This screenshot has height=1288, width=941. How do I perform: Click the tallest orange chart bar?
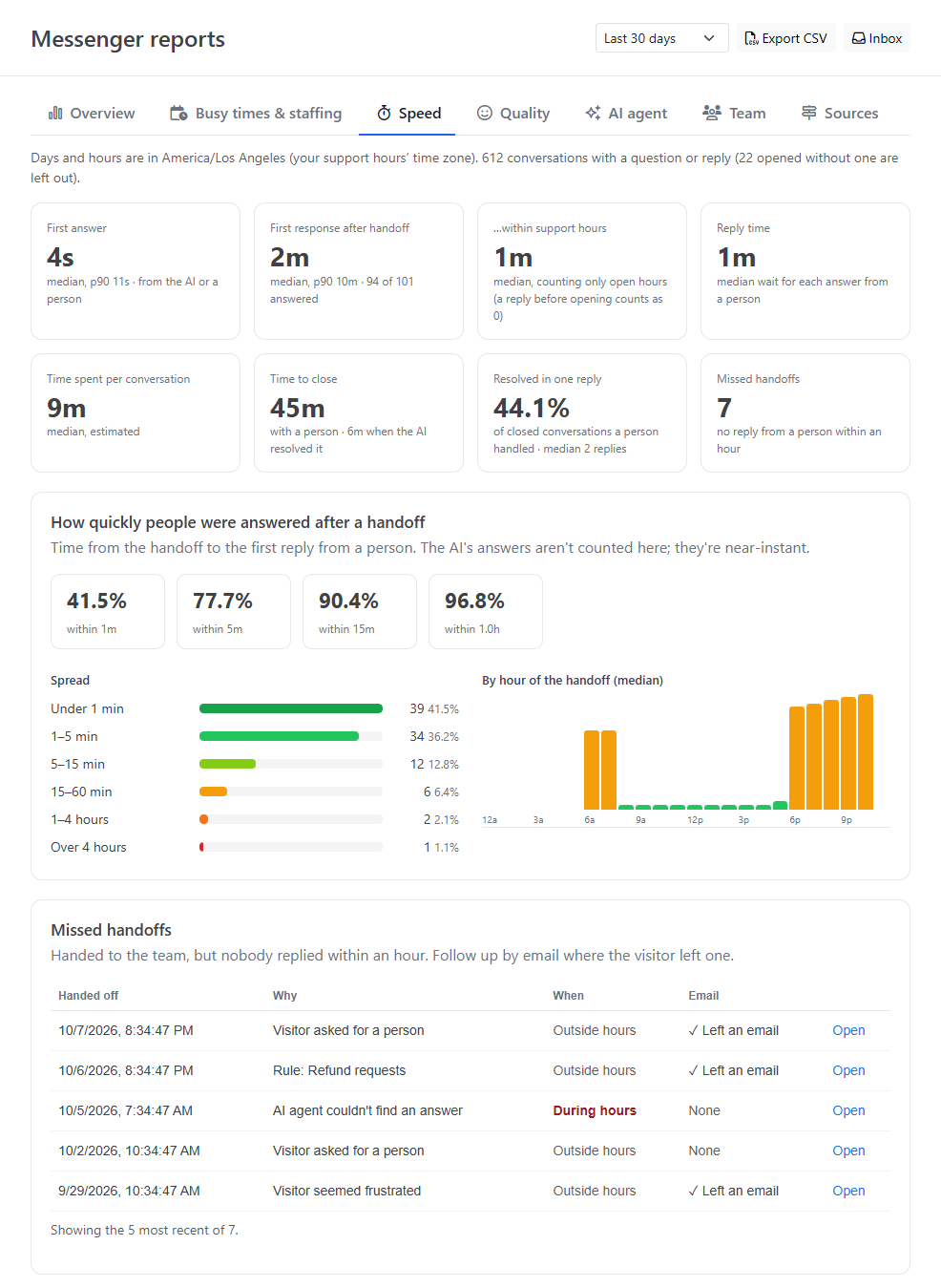(866, 752)
